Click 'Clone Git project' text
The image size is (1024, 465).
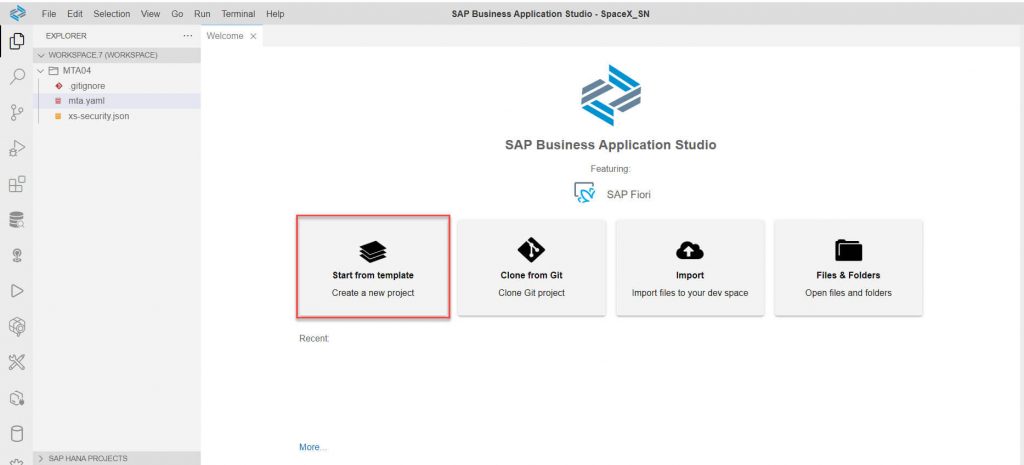click(532, 293)
